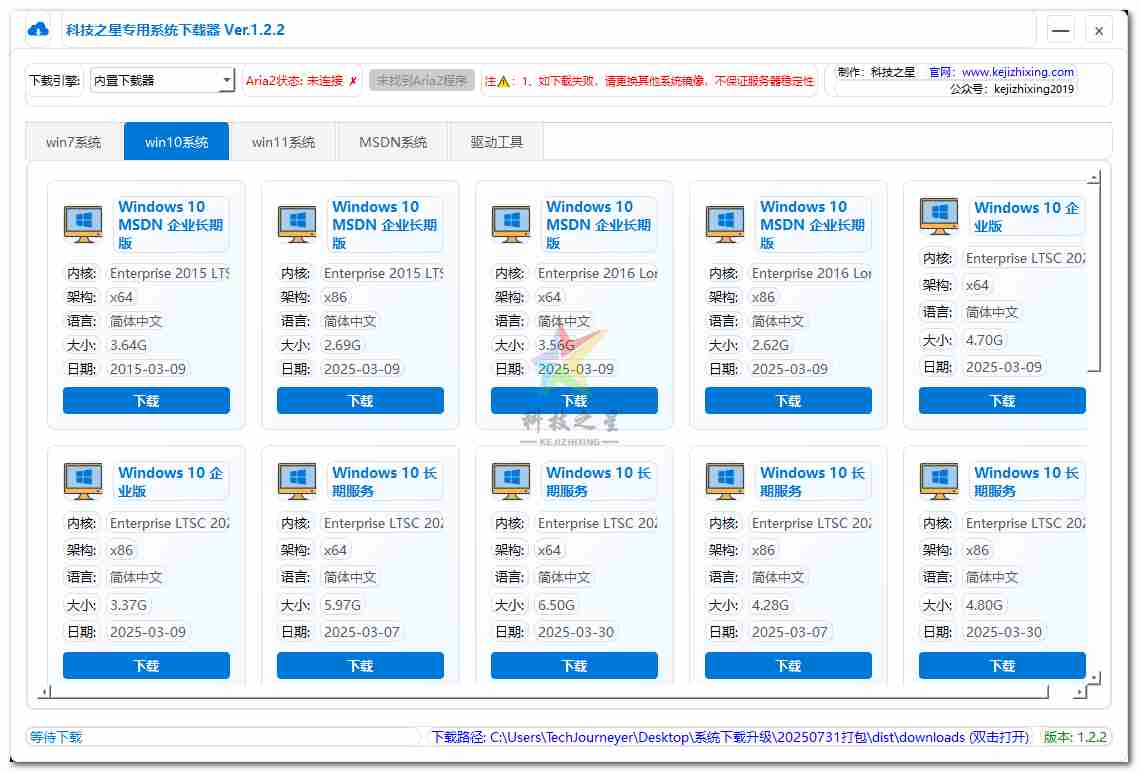Click the blue cloud download app icon
The width and height of the screenshot is (1139, 773).
(x=38, y=30)
